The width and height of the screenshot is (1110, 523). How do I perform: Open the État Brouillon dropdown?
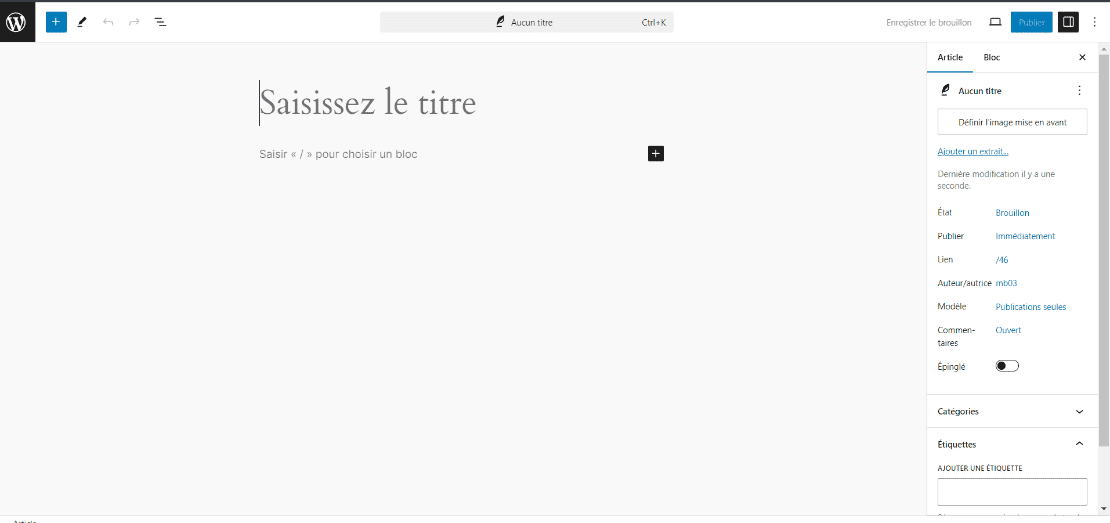(x=1012, y=212)
